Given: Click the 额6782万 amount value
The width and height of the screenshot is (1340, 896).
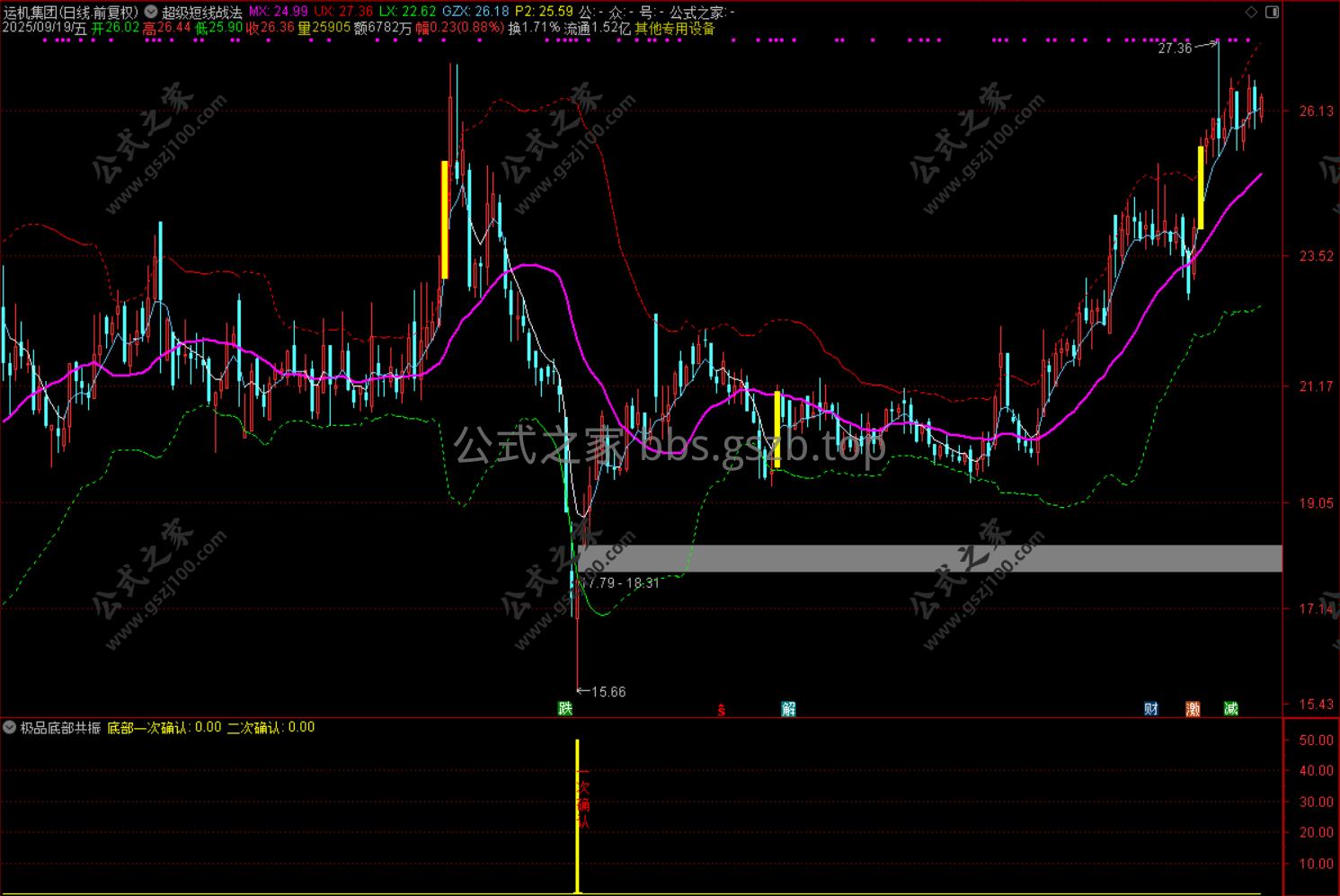Looking at the screenshot, I should coord(383,29).
